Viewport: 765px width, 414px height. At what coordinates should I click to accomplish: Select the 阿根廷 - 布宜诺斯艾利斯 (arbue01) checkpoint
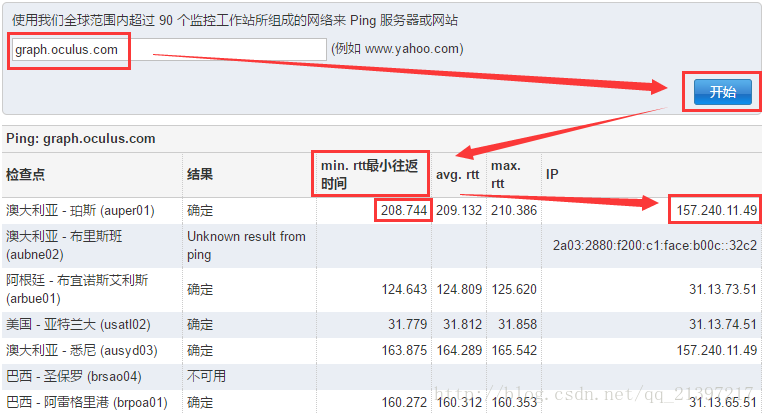click(77, 289)
